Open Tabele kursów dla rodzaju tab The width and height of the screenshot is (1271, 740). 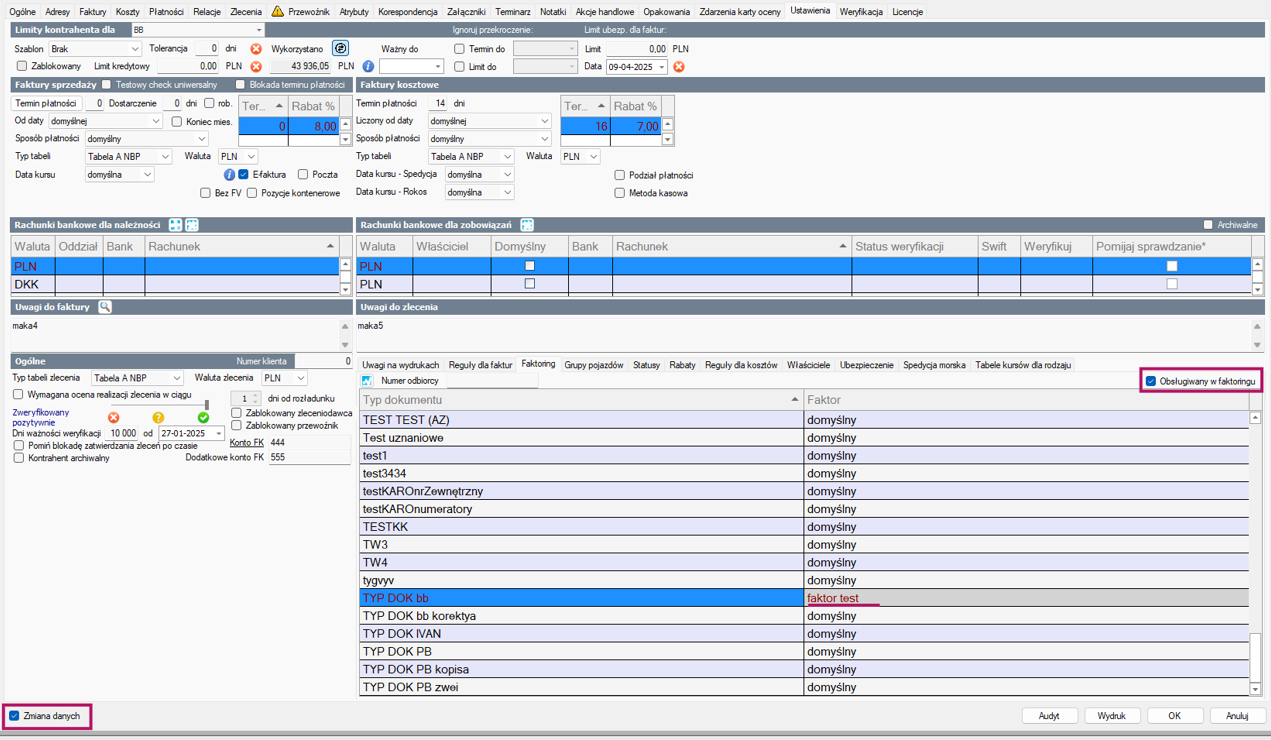point(1023,365)
